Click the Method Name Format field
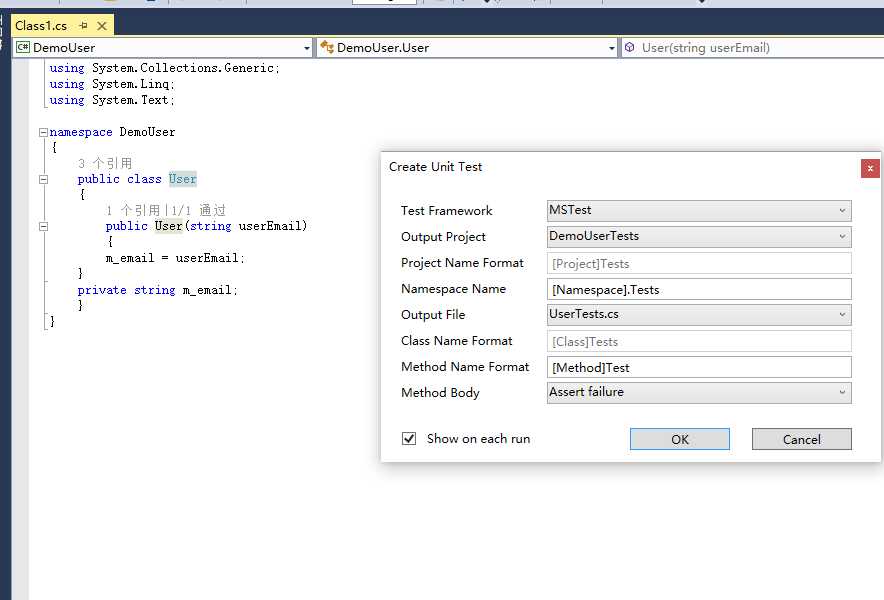Screen dimensions: 884x600 point(699,367)
